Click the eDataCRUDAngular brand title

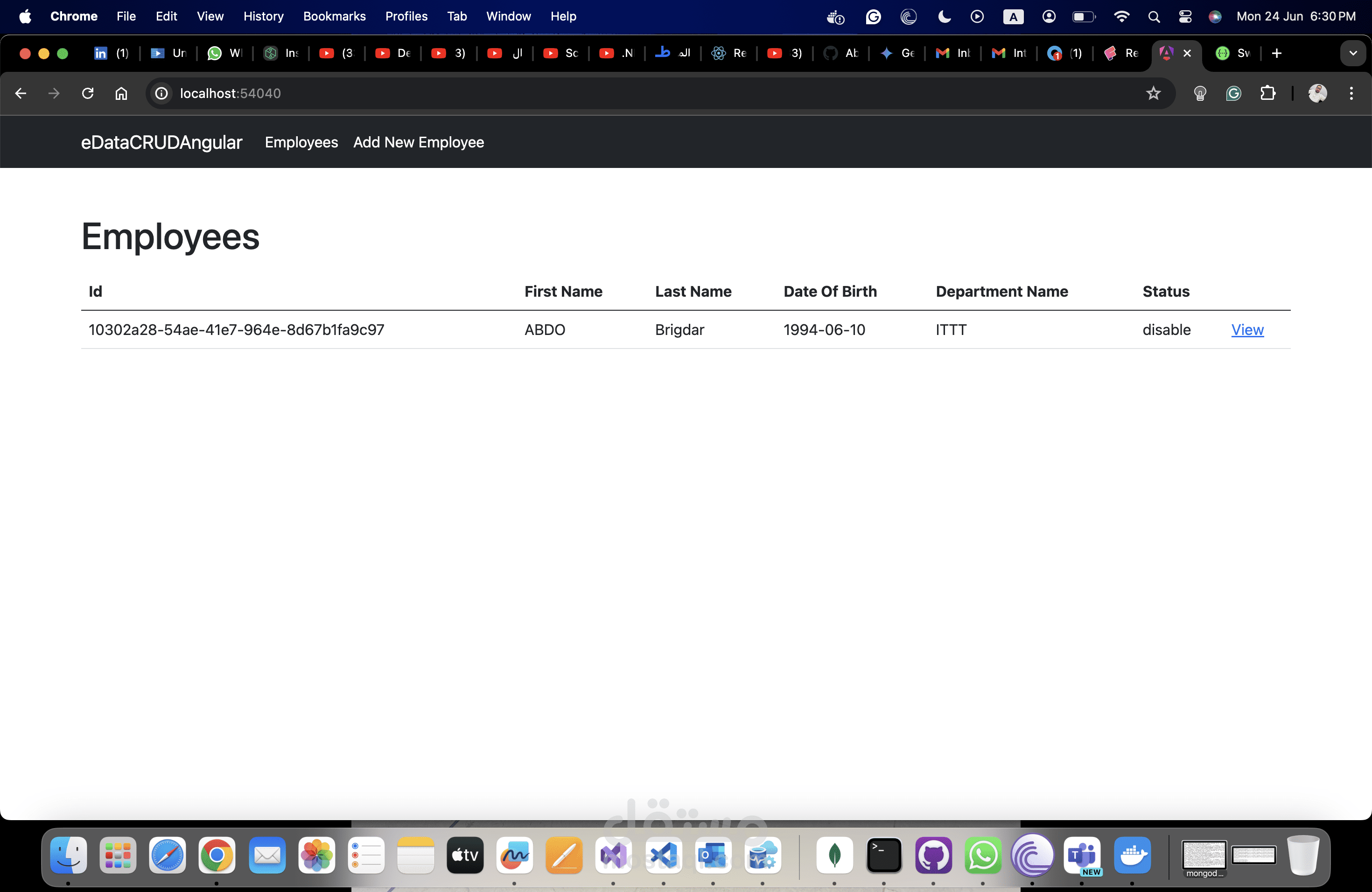point(161,142)
